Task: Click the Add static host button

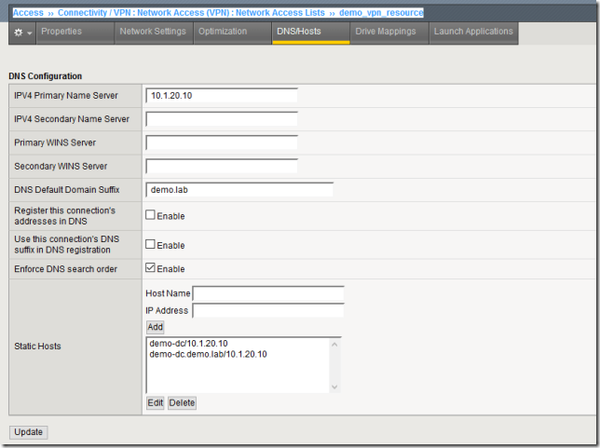Action: pos(155,327)
